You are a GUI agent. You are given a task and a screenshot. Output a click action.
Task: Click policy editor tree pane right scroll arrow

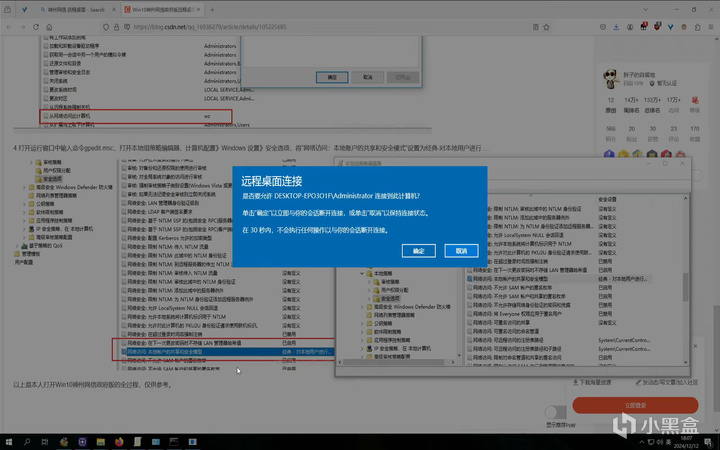pos(453,362)
